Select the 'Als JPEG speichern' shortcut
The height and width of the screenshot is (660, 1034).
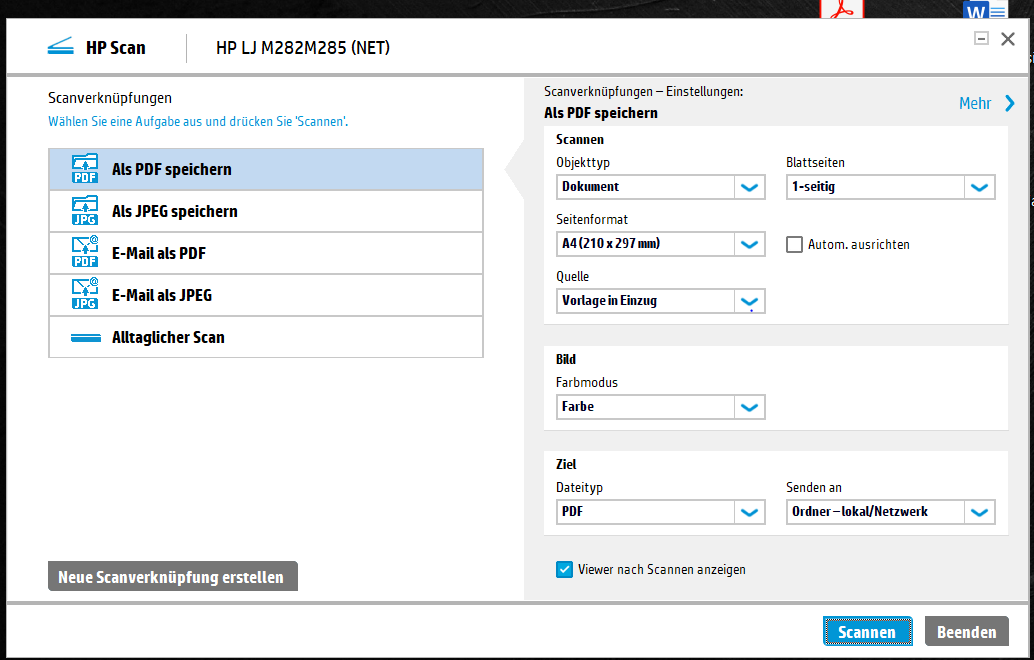[x=266, y=211]
